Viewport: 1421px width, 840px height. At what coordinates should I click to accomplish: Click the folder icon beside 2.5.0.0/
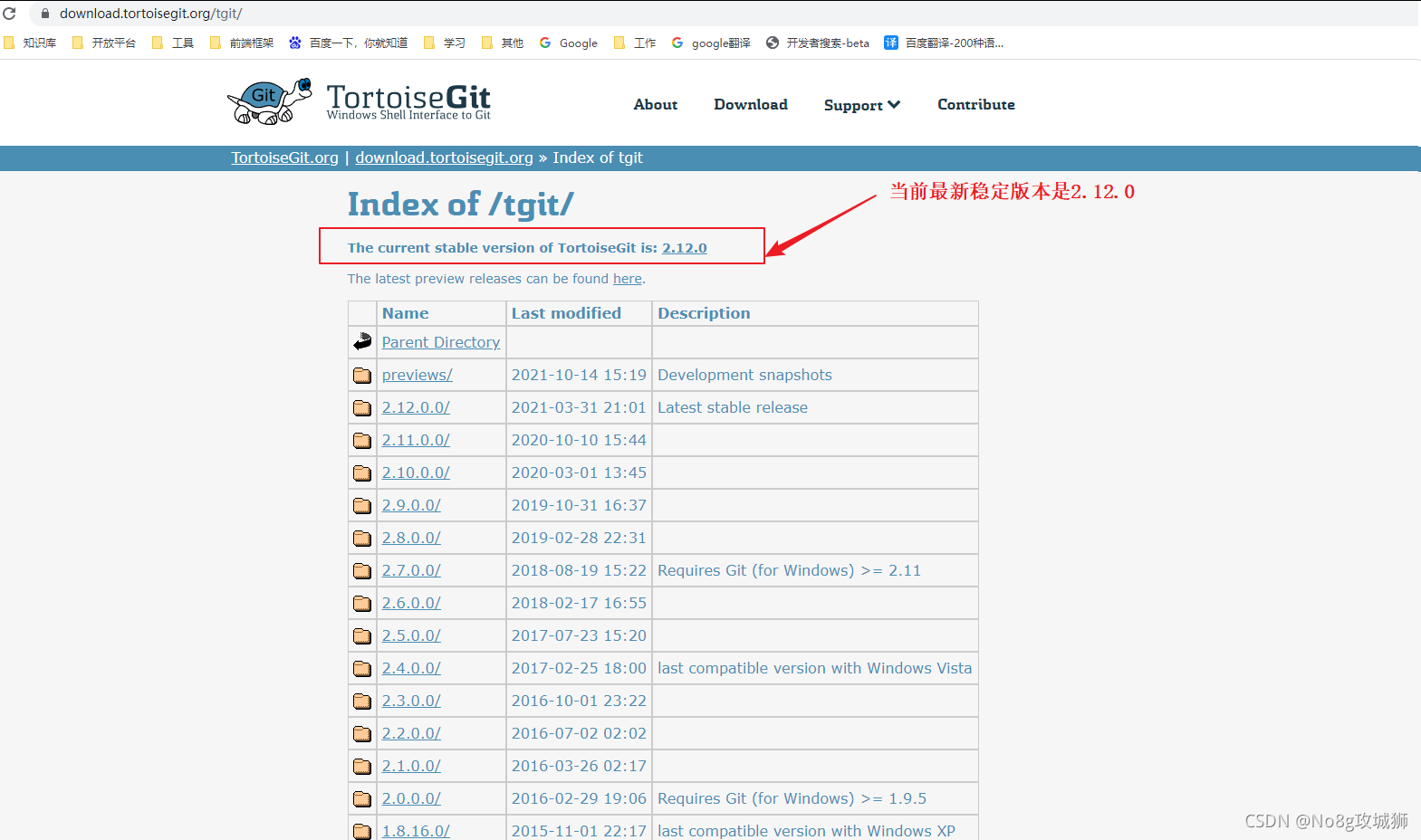[x=362, y=635]
